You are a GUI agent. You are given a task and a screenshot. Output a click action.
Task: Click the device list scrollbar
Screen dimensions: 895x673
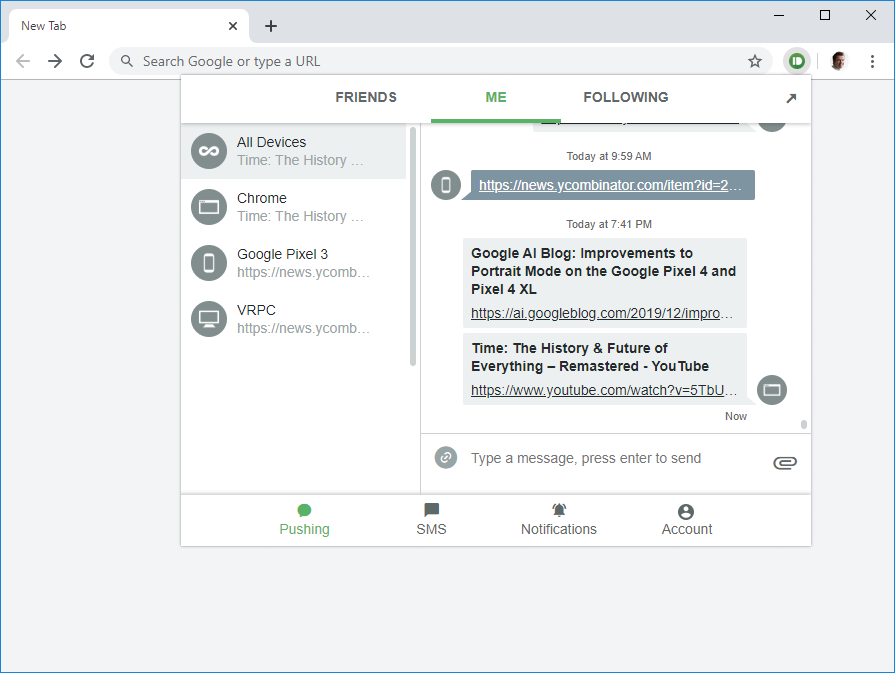tap(413, 247)
